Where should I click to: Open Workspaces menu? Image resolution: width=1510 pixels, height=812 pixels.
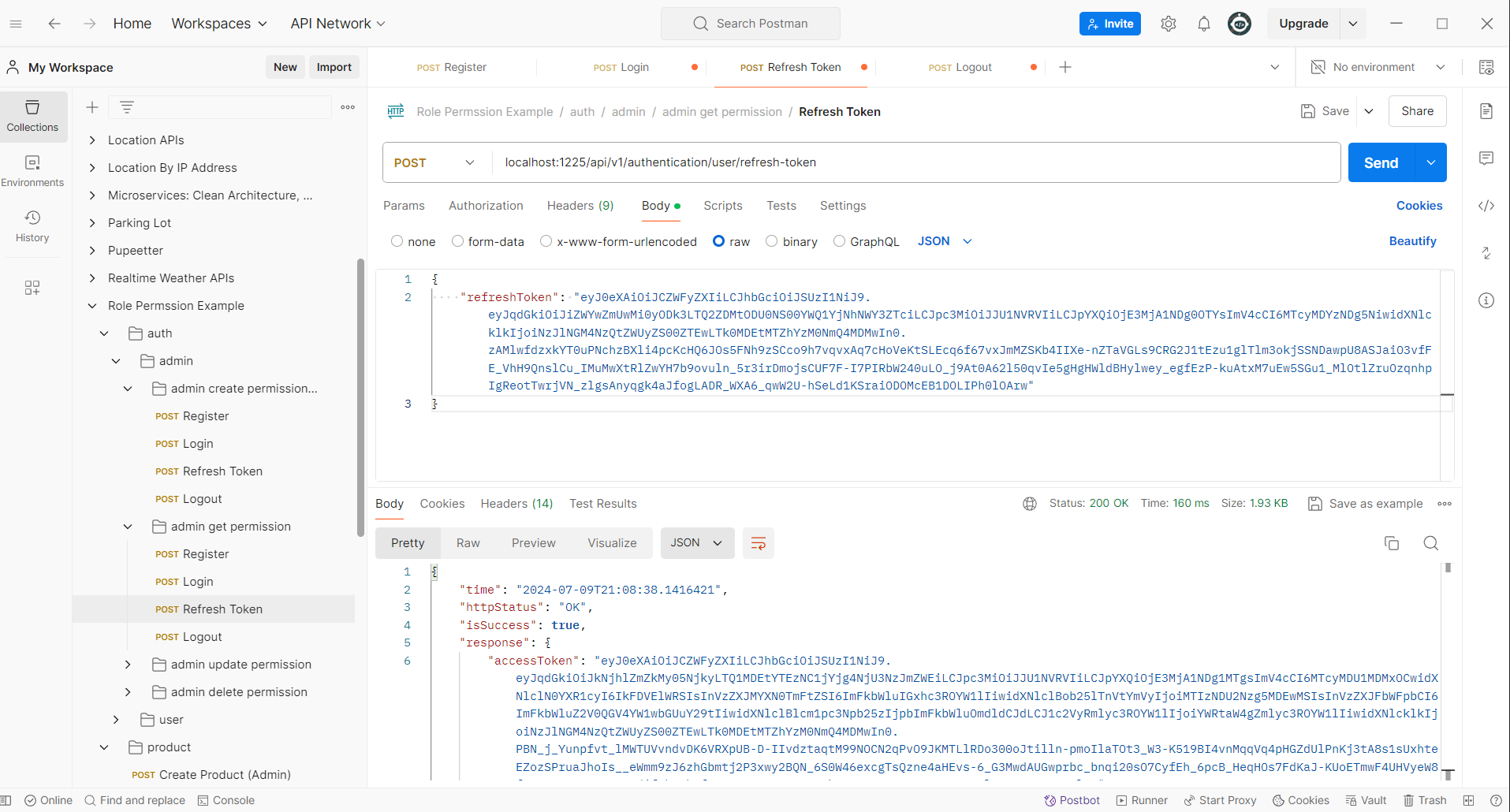tap(219, 24)
